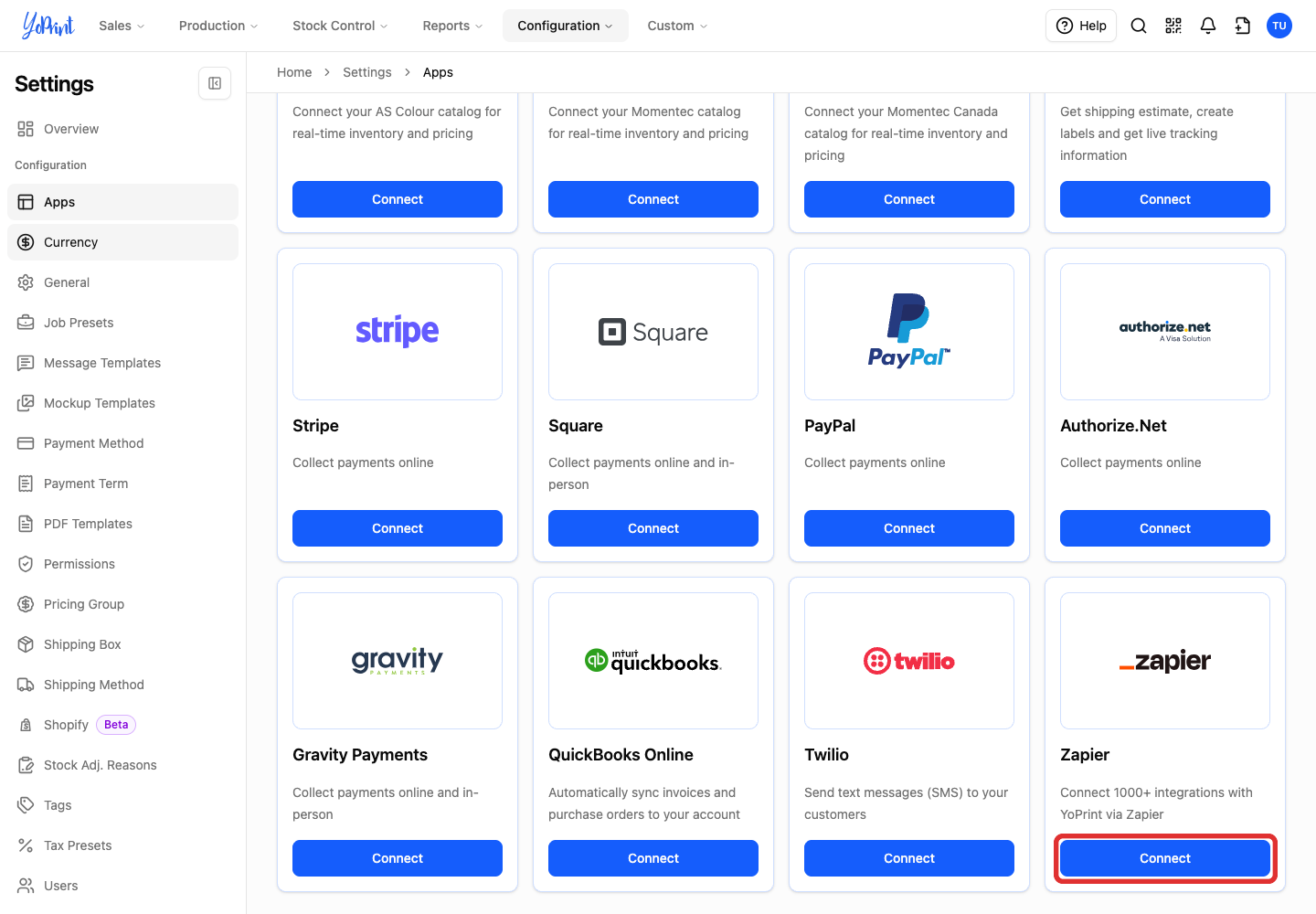Viewport: 1316px width, 914px height.
Task: Open Shopify Beta settings
Action: 122,725
